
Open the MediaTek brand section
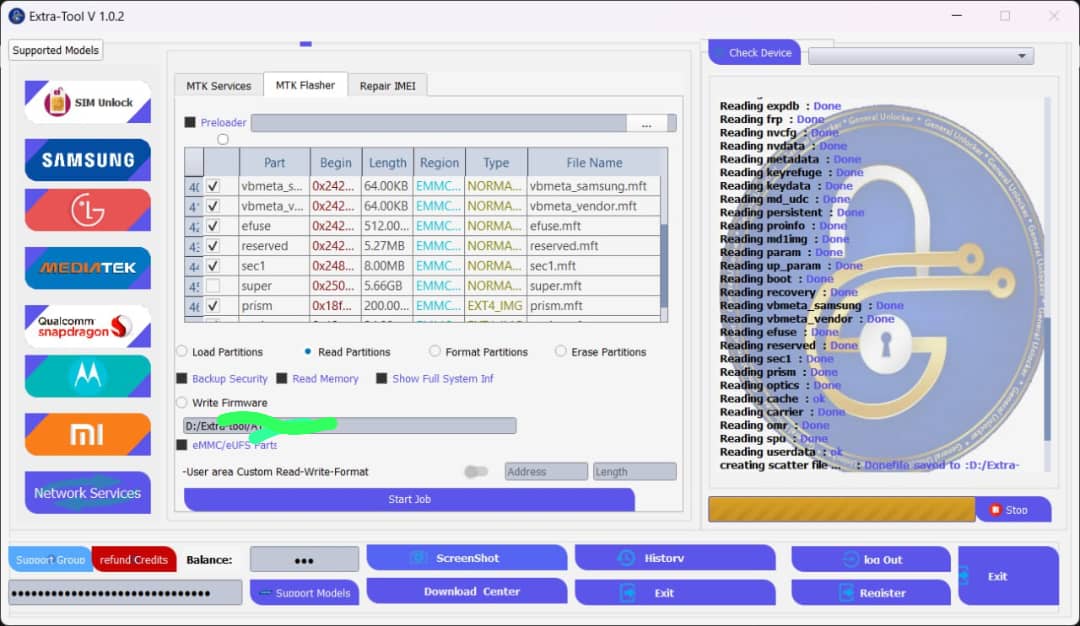tap(88, 268)
